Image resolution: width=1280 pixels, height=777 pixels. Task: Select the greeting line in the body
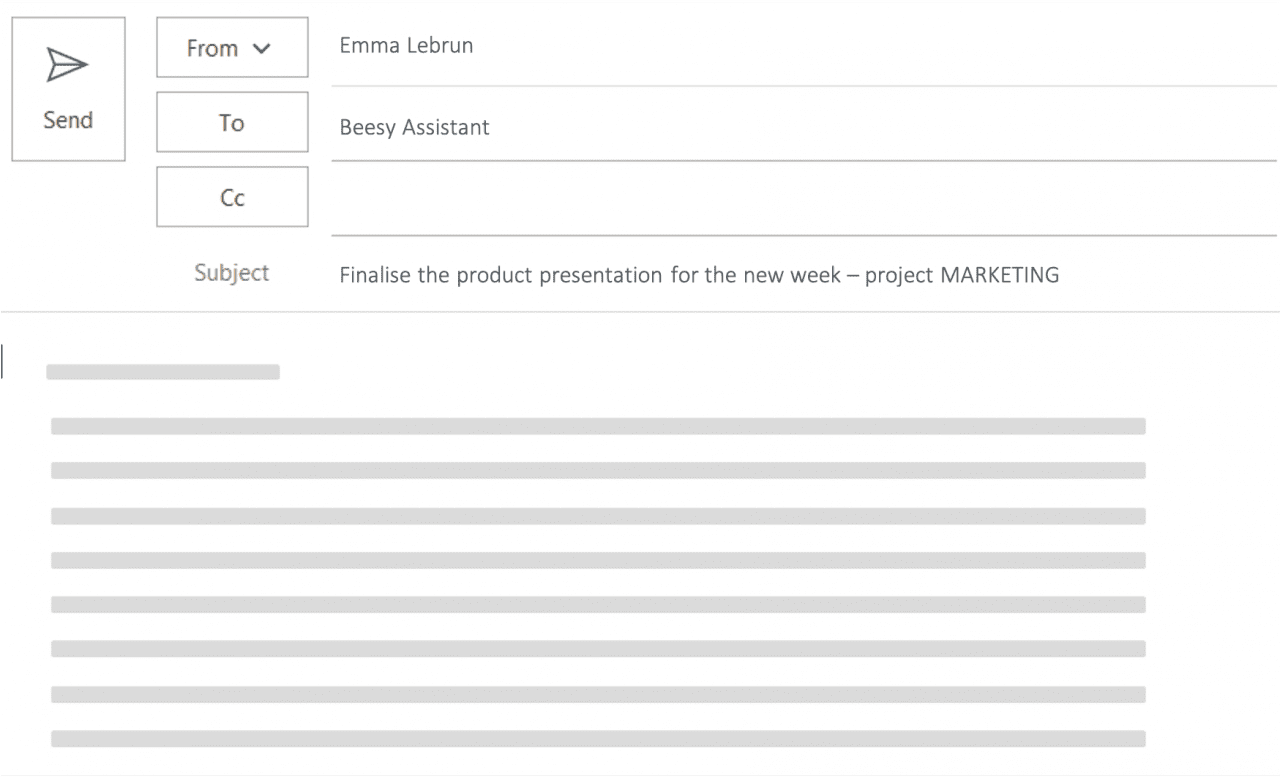tap(162, 371)
